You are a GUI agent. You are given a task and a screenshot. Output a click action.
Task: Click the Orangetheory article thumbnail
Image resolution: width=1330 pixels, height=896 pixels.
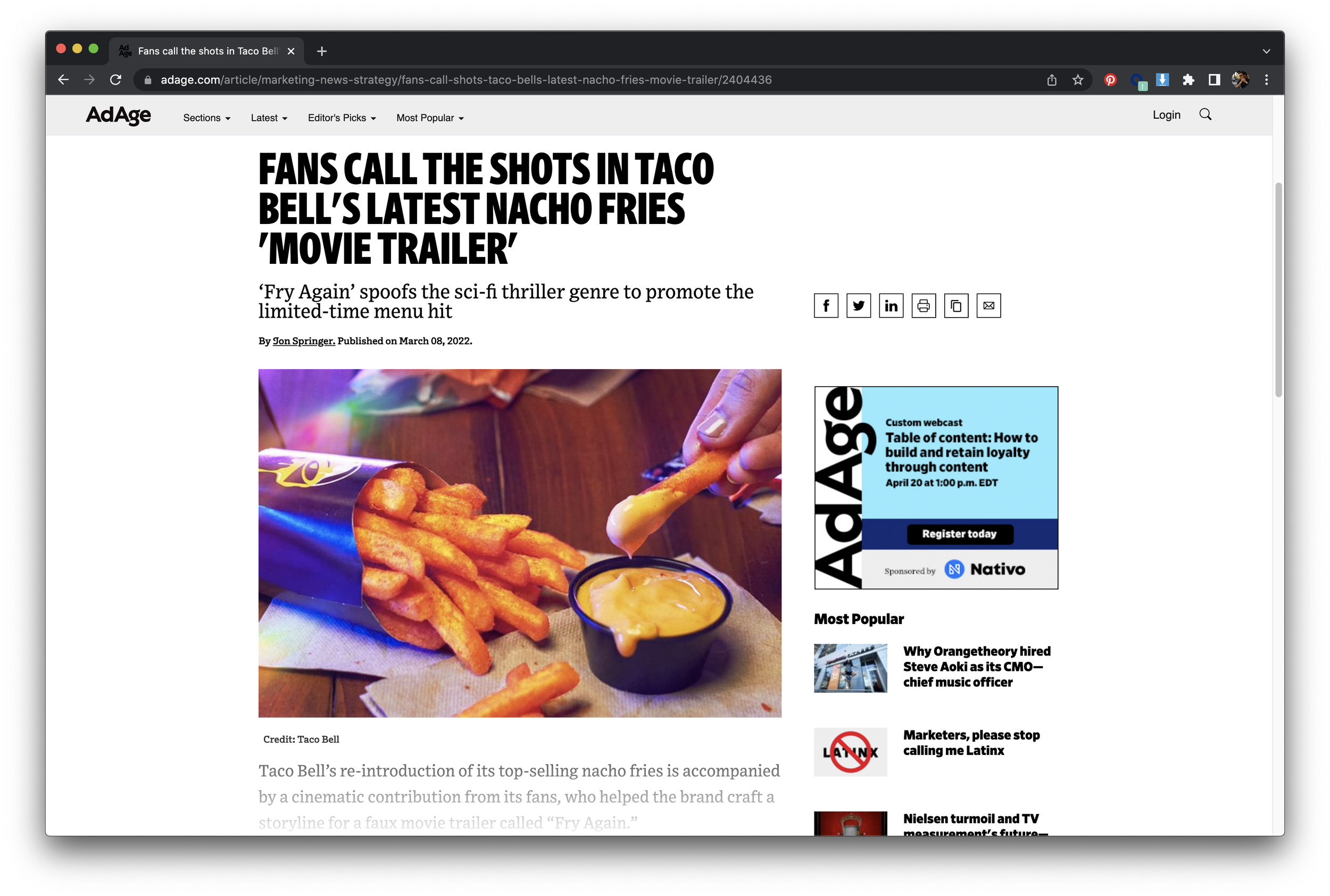850,668
